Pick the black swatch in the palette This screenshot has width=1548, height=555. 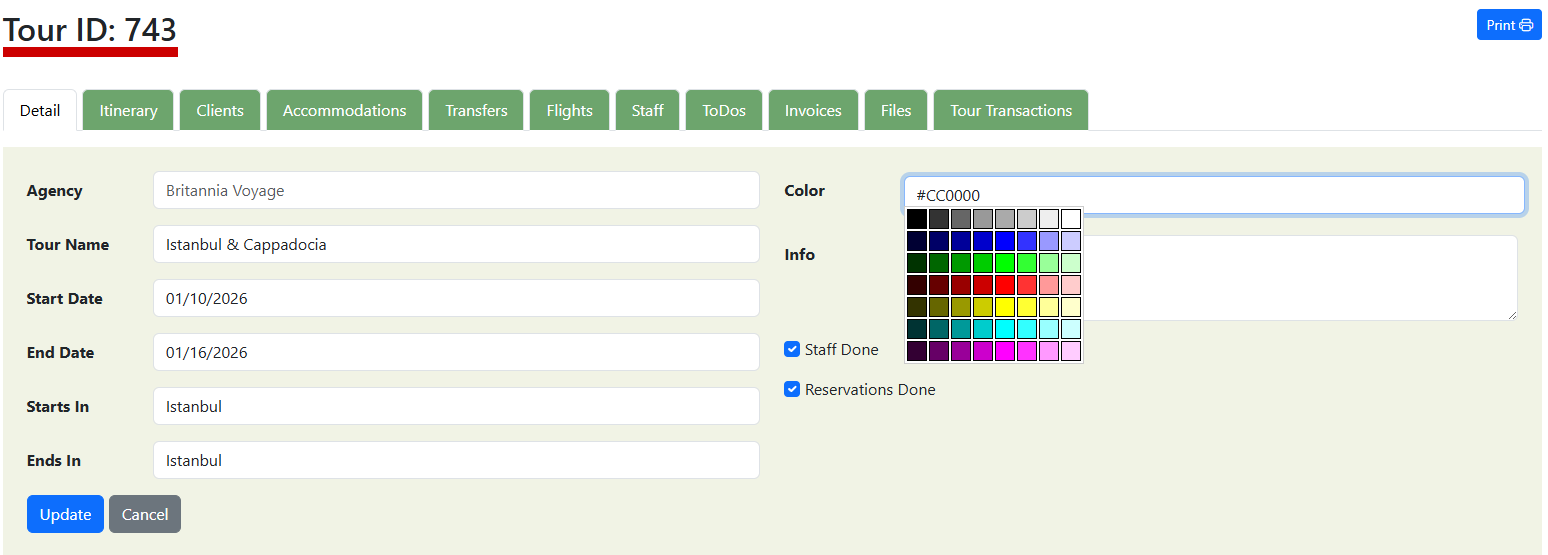917,219
